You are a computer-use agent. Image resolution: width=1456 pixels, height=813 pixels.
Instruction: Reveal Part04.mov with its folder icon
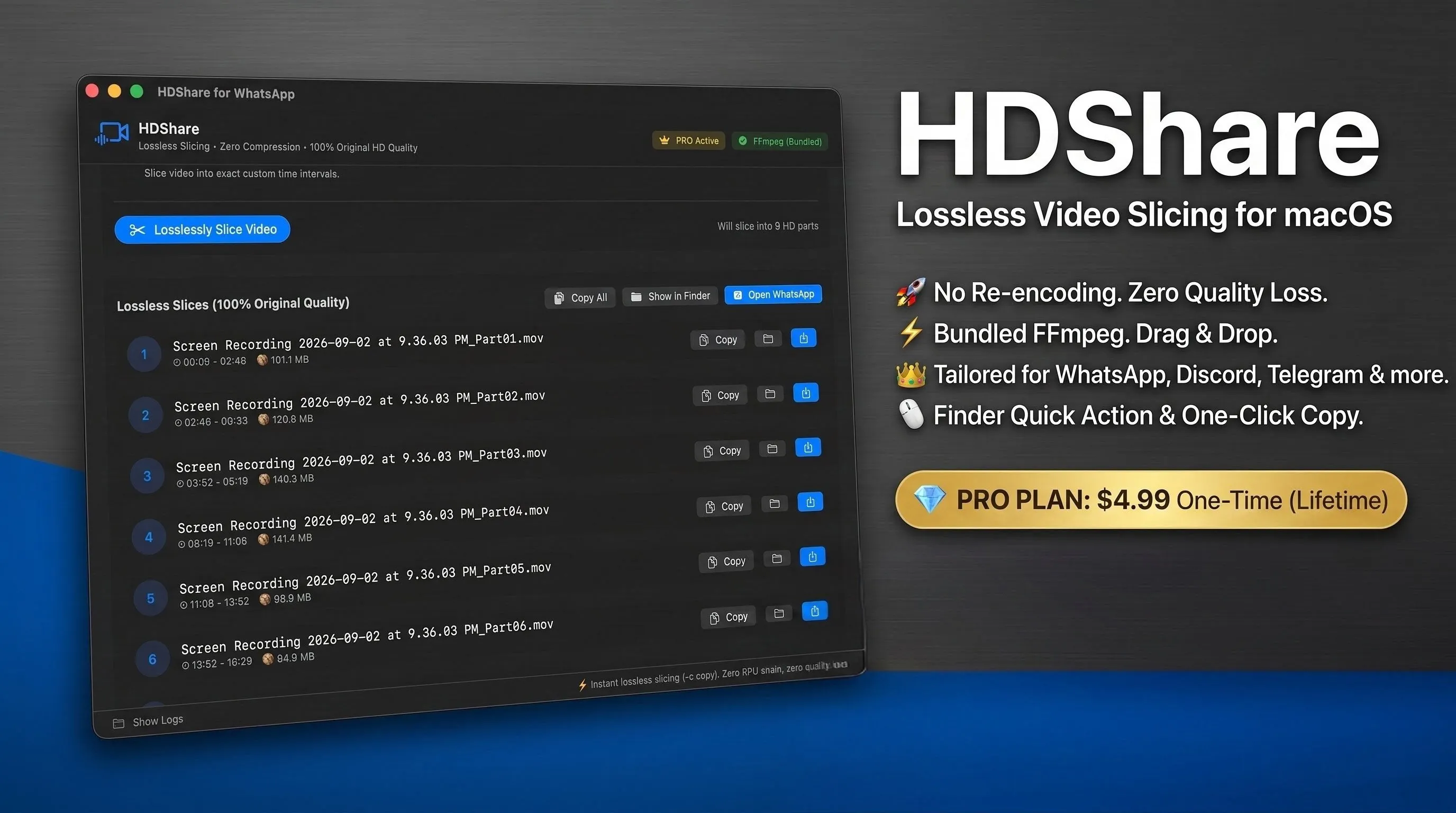point(775,503)
